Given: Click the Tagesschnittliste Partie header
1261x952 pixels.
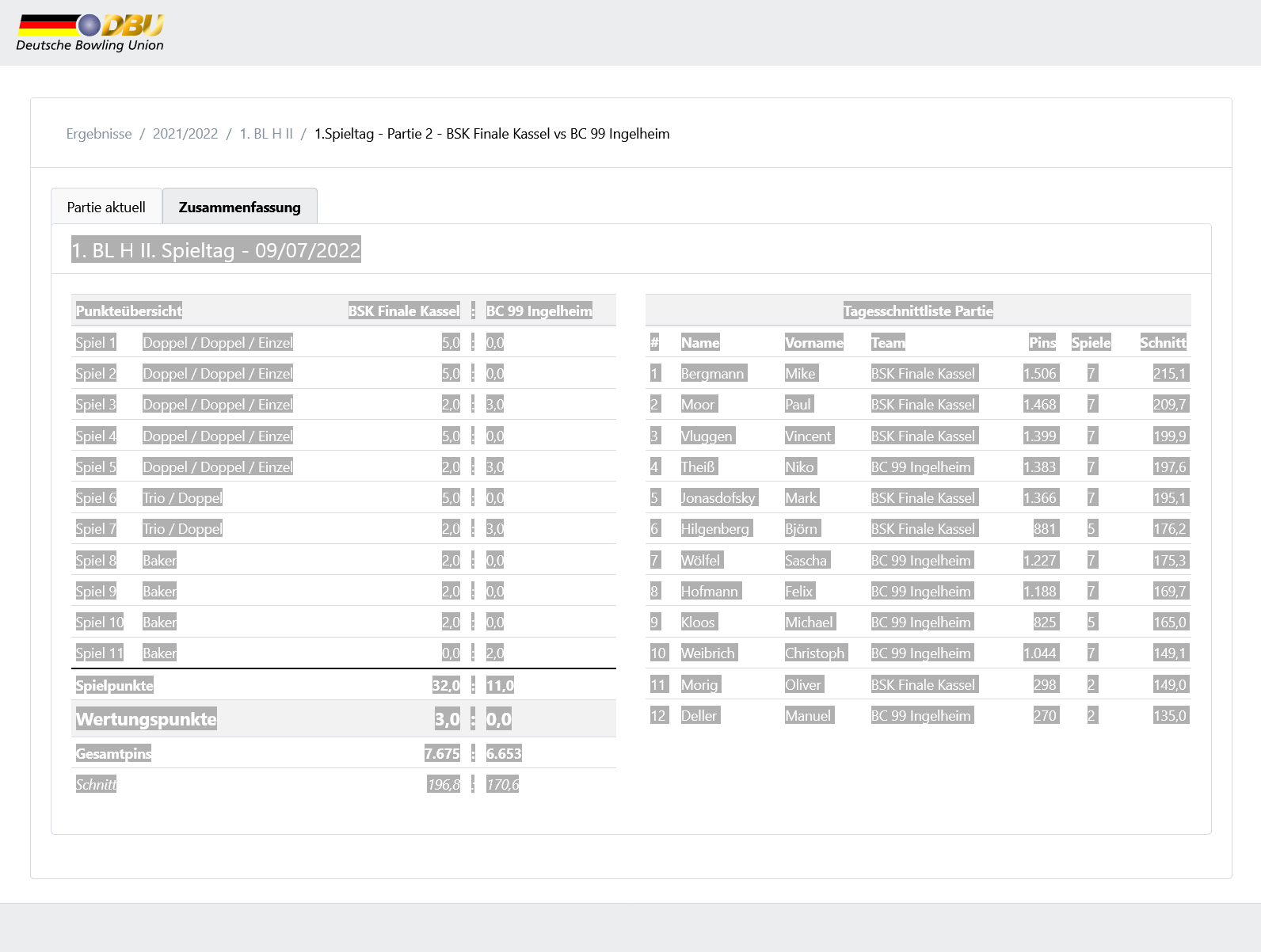Looking at the screenshot, I should click(x=918, y=310).
